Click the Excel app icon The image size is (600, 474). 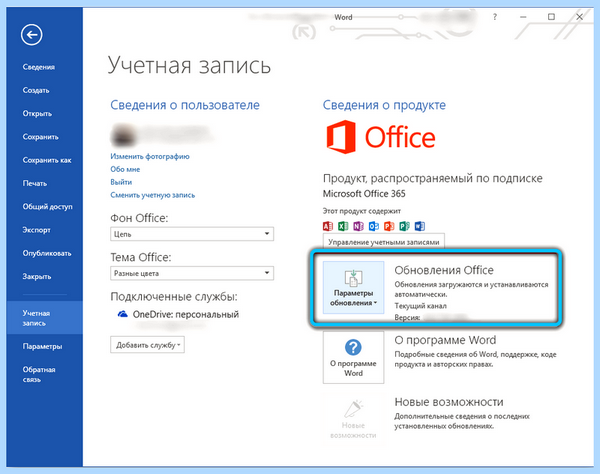click(343, 226)
